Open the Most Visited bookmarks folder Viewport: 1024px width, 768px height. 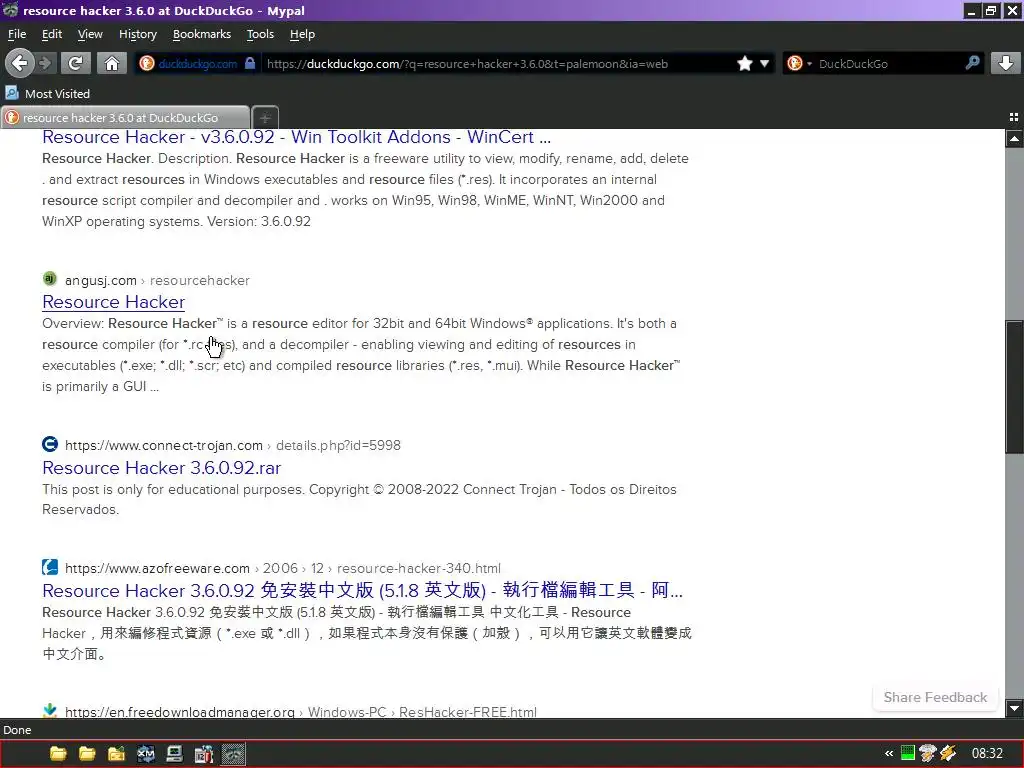click(47, 93)
